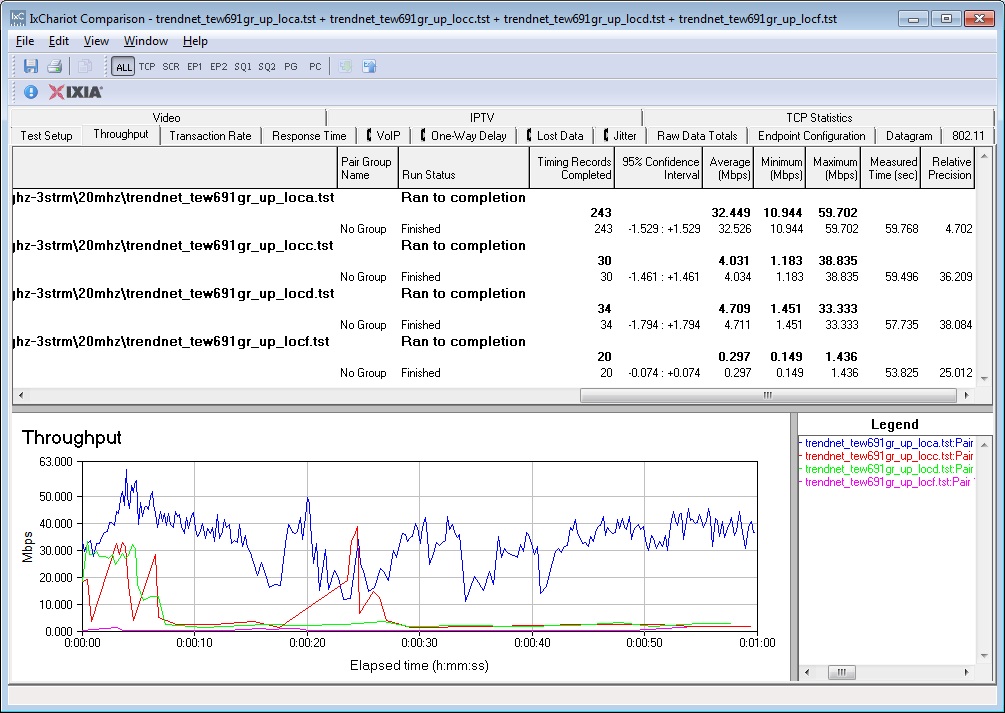Select the trendnet_tew691gr_up_locd.tst row

[494, 294]
